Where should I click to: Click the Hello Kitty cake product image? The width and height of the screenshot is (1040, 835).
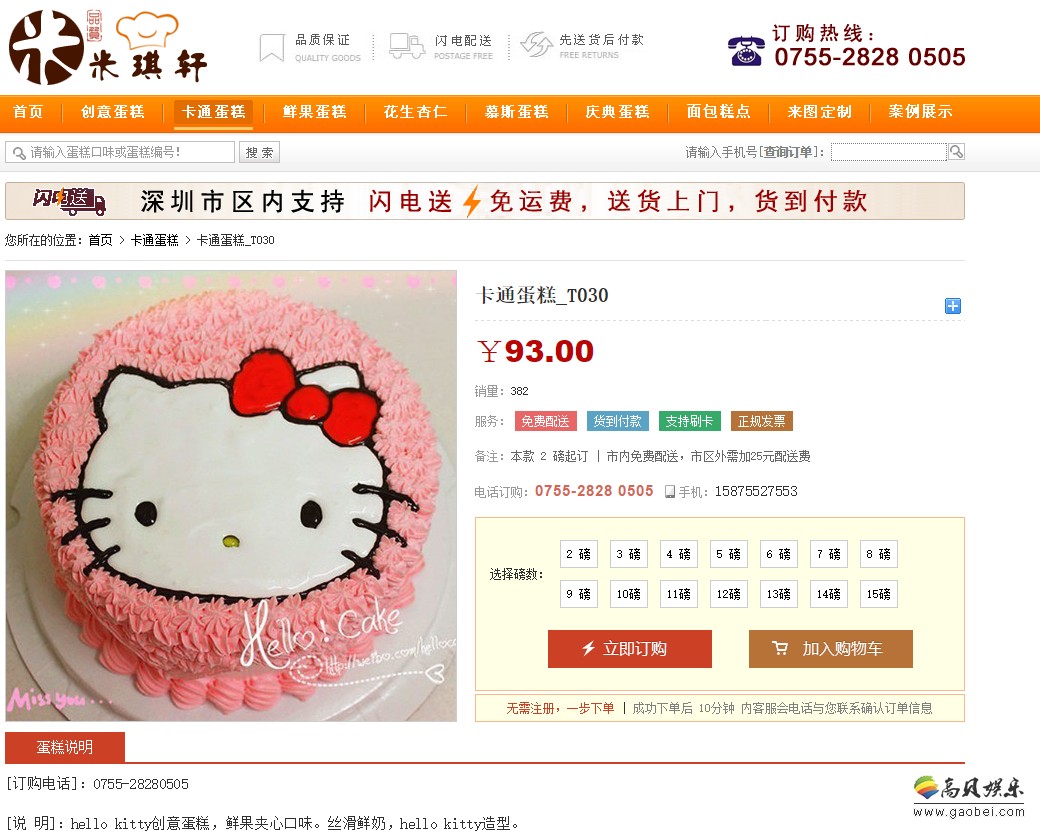point(231,495)
